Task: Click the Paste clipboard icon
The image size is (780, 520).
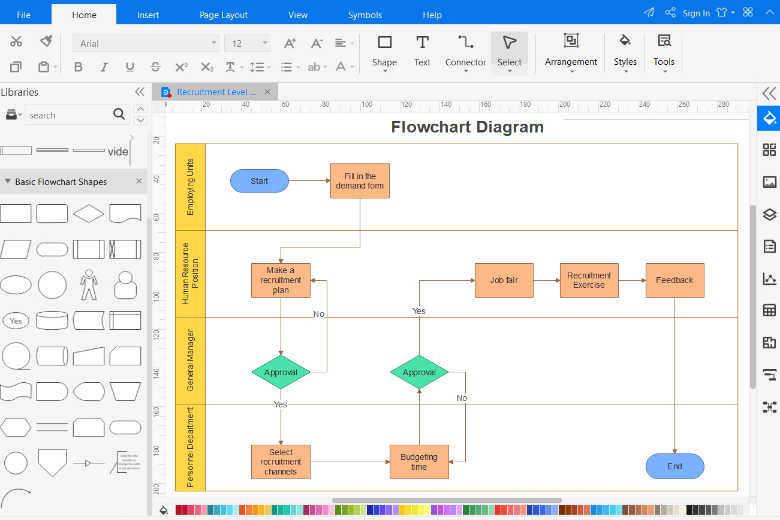Action: pos(44,67)
